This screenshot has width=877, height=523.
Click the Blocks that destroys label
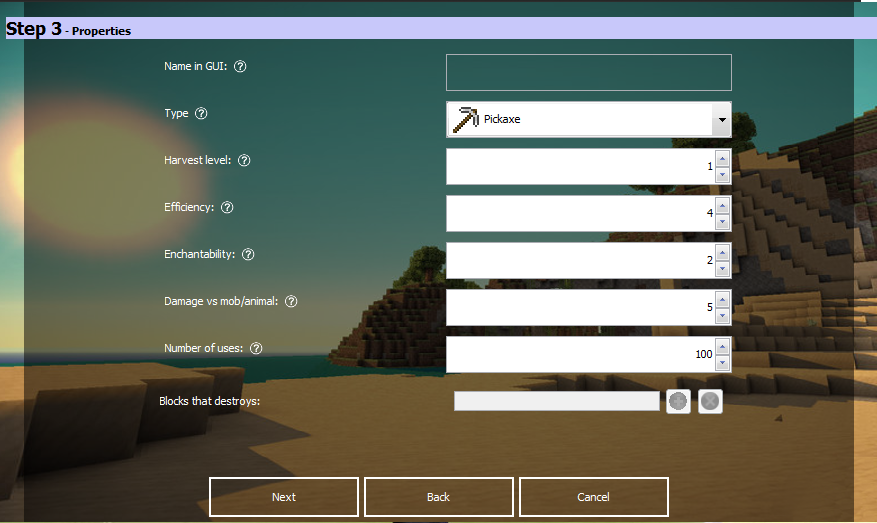point(209,401)
